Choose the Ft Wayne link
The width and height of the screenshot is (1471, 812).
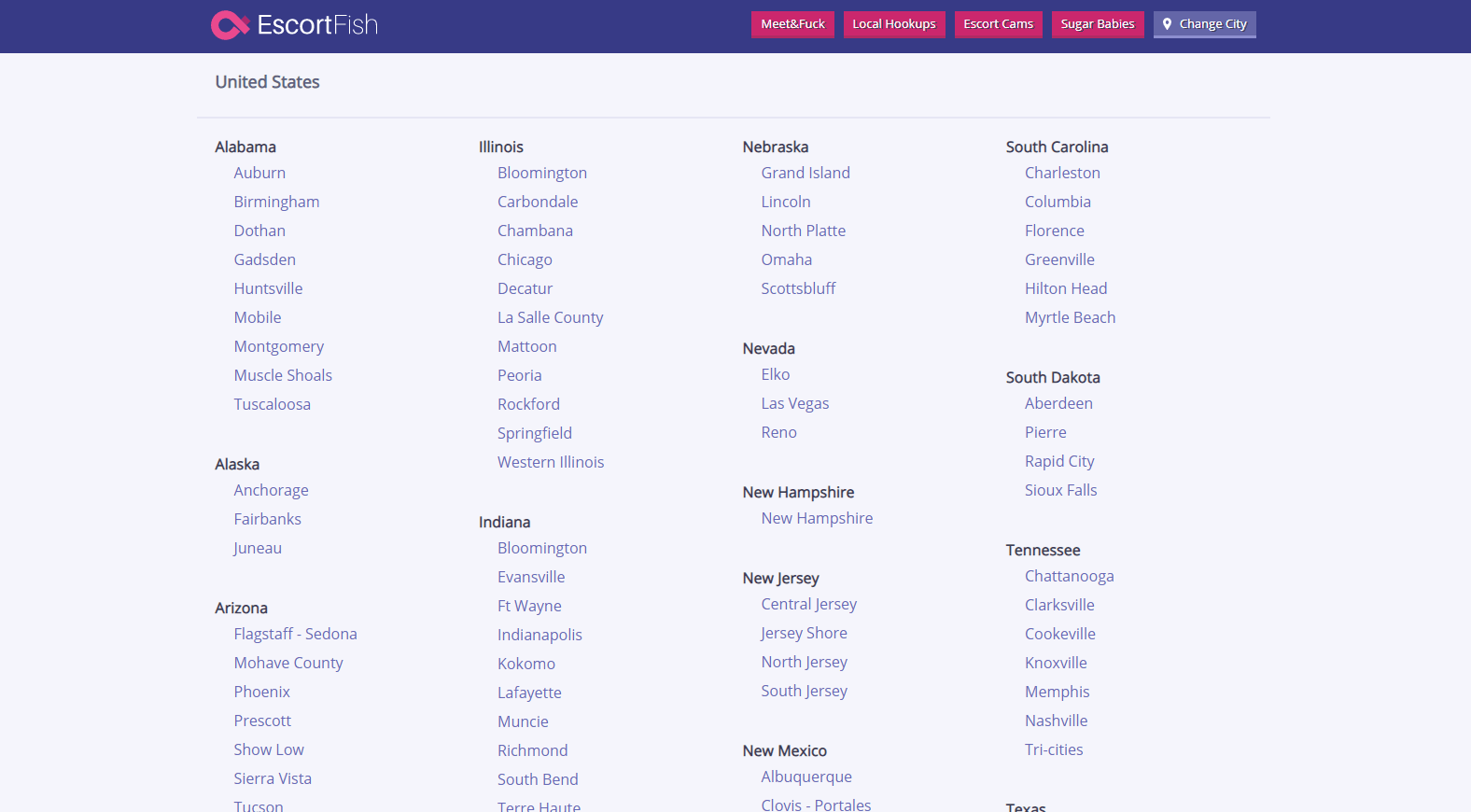(529, 606)
